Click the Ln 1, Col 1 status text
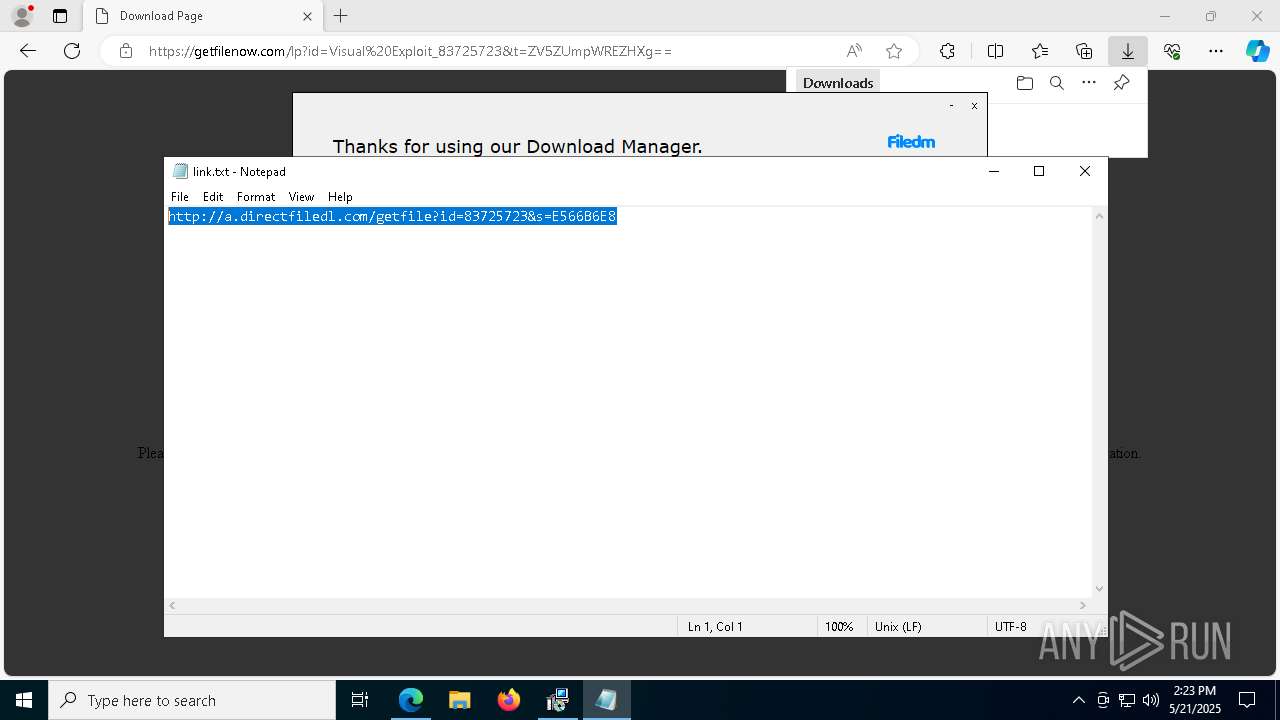Screen dimensions: 1280x720 click(715, 627)
